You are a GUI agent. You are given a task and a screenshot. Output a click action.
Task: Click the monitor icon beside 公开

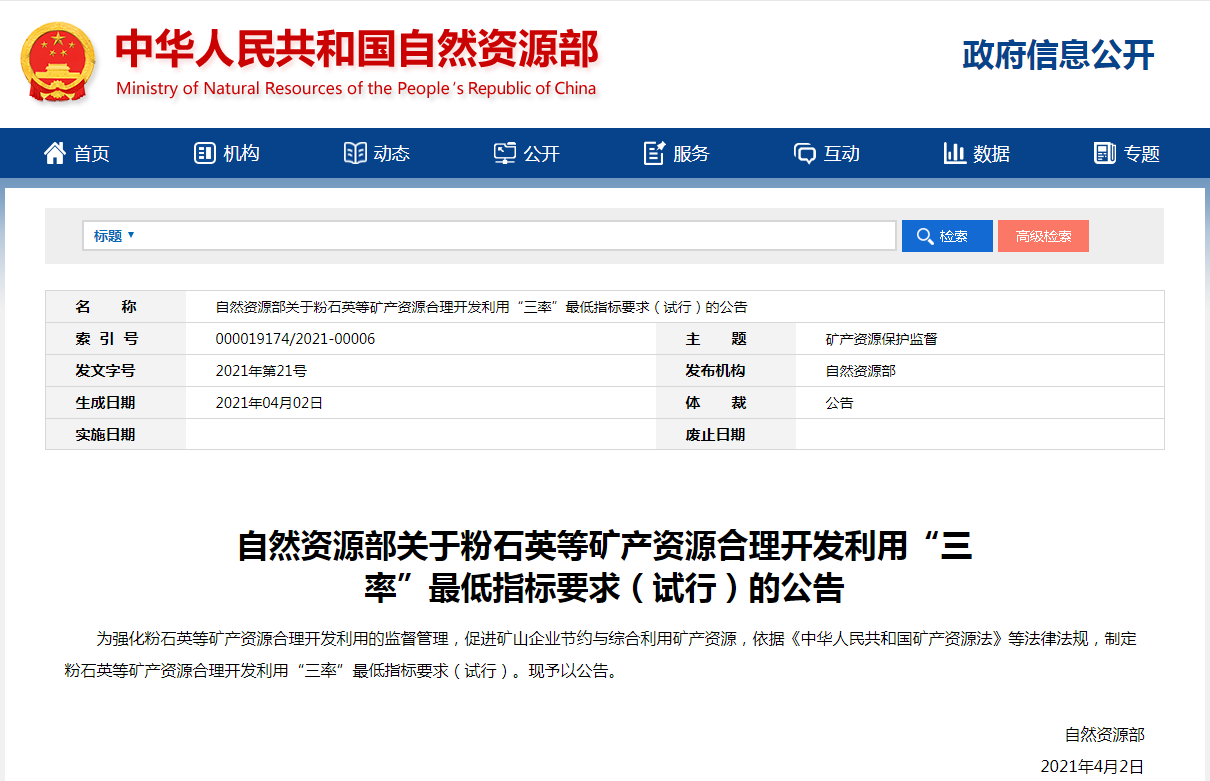click(x=505, y=153)
